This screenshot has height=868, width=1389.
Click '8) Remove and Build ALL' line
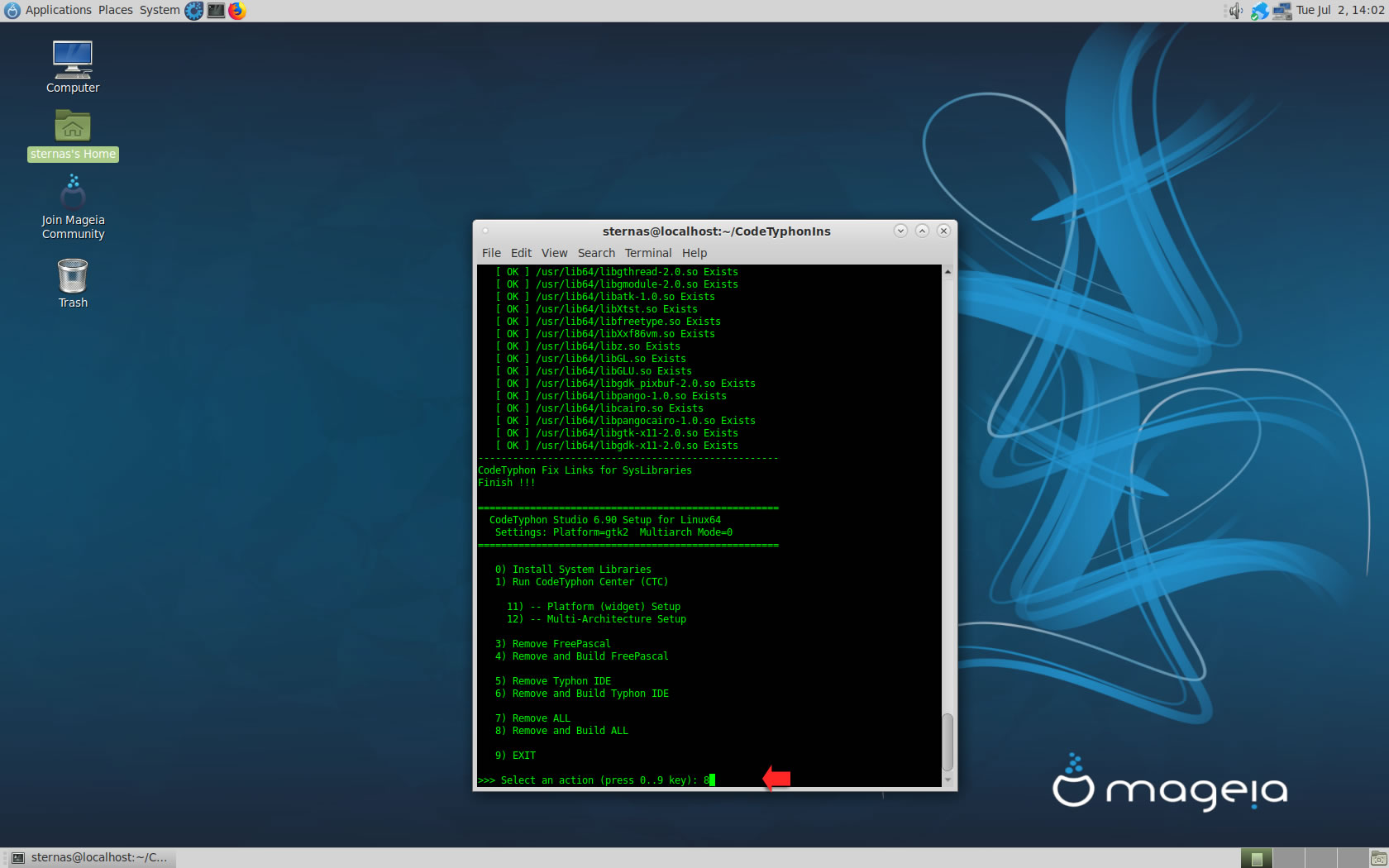pos(561,731)
